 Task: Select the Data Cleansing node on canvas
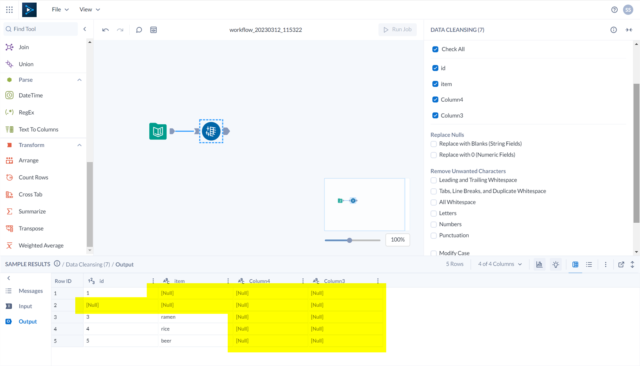click(x=211, y=131)
